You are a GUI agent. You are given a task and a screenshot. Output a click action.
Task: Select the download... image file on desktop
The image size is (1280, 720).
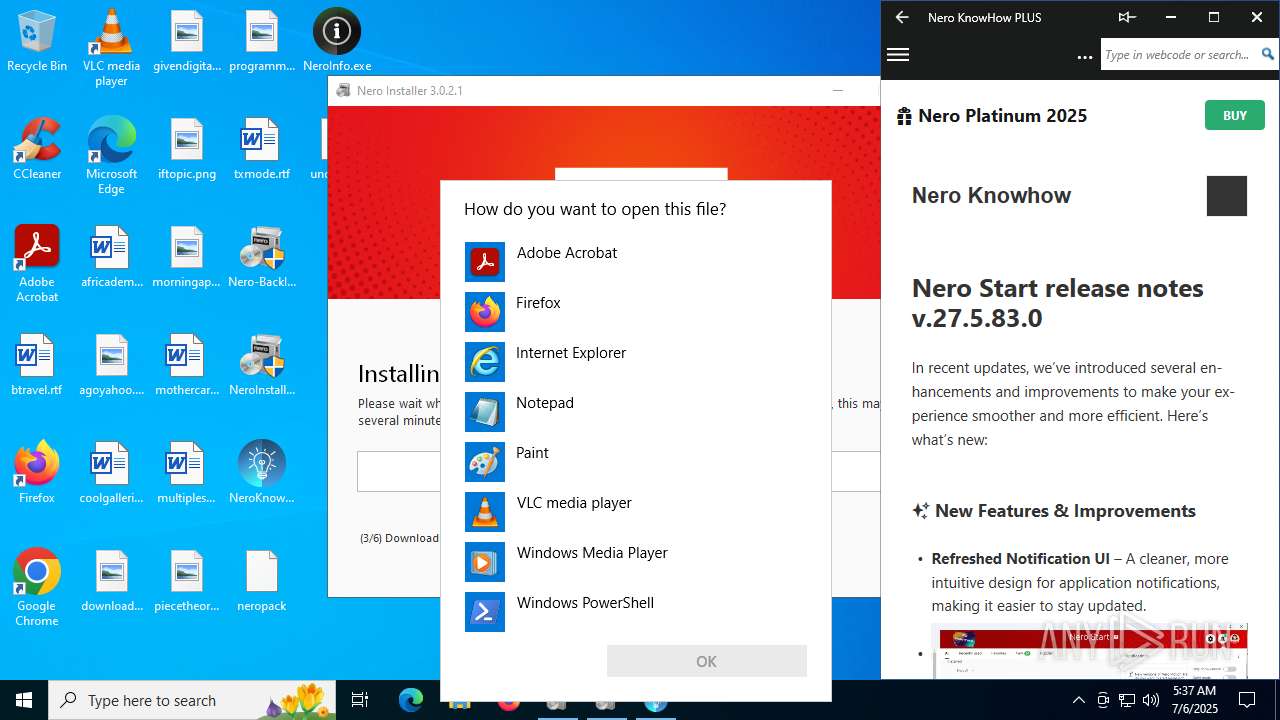pos(111,581)
